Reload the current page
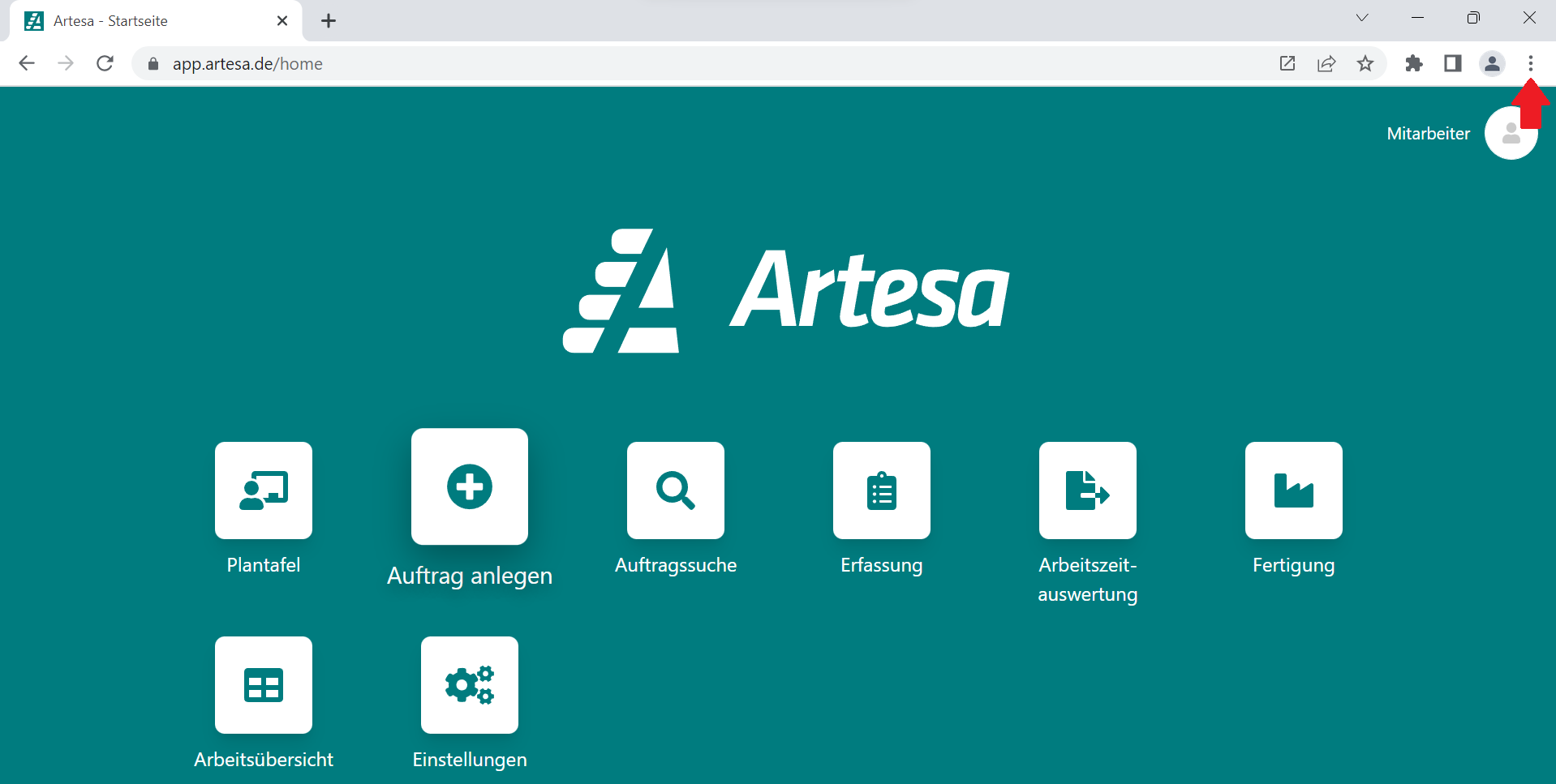 click(x=105, y=63)
